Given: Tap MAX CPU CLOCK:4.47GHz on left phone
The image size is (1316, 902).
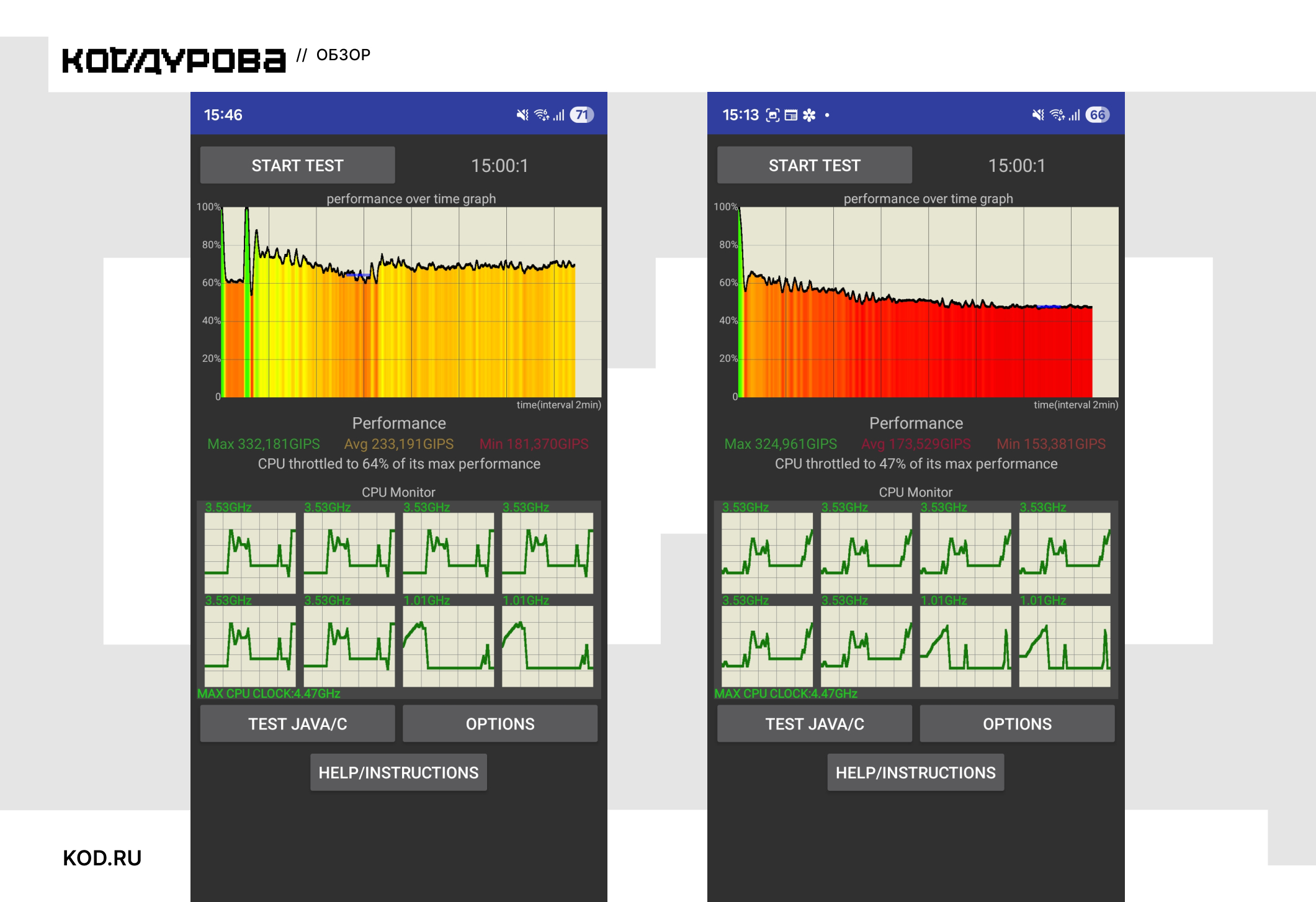Looking at the screenshot, I should 269,693.
